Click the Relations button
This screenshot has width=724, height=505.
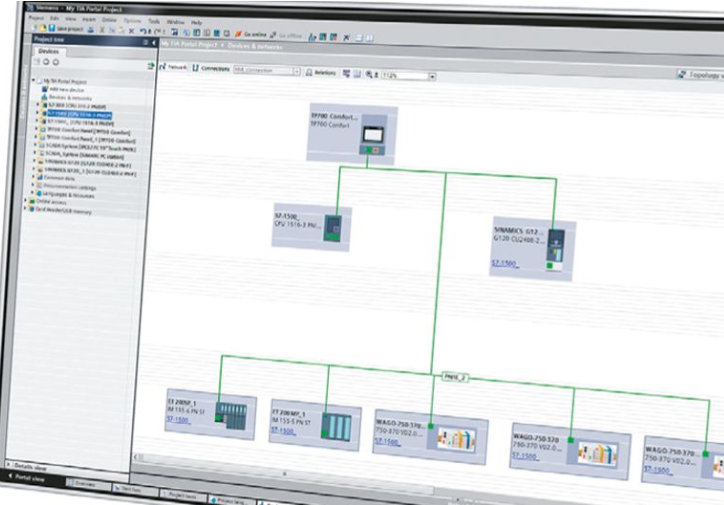click(321, 72)
